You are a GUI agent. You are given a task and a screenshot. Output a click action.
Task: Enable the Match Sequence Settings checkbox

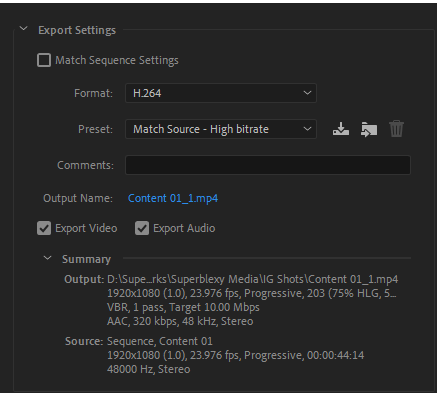(x=44, y=60)
